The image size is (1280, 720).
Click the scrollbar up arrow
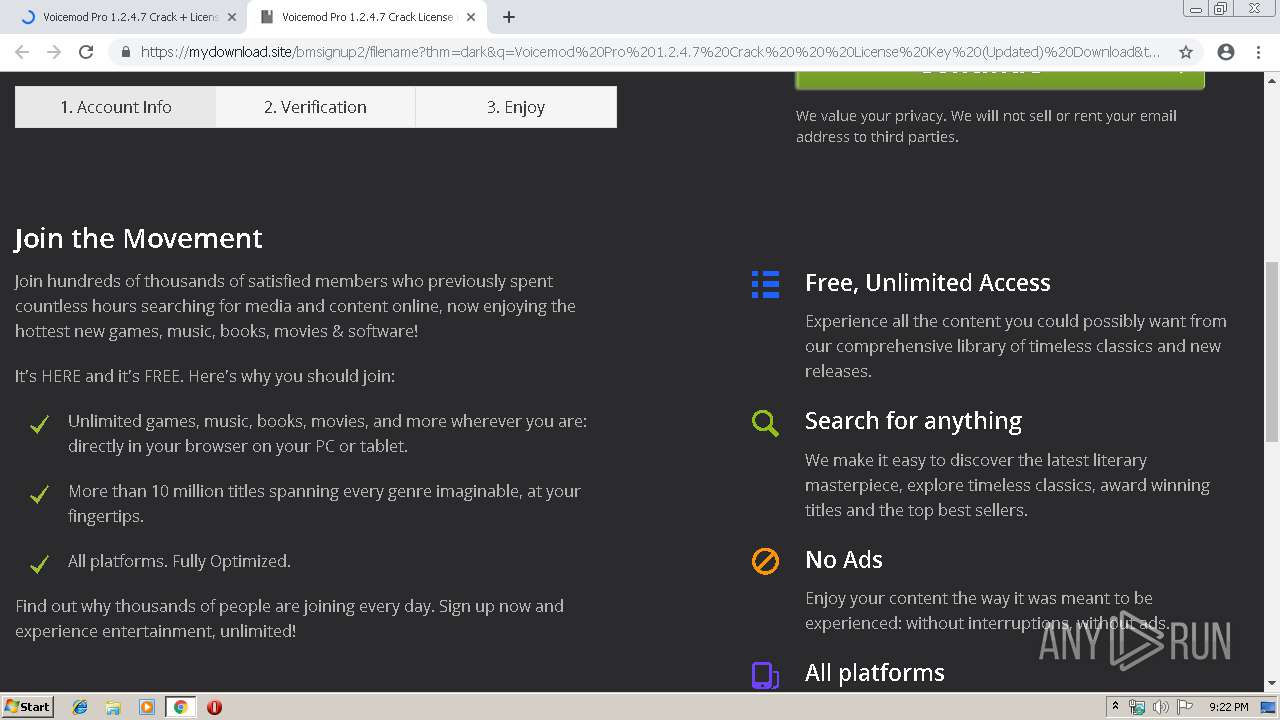(1271, 81)
